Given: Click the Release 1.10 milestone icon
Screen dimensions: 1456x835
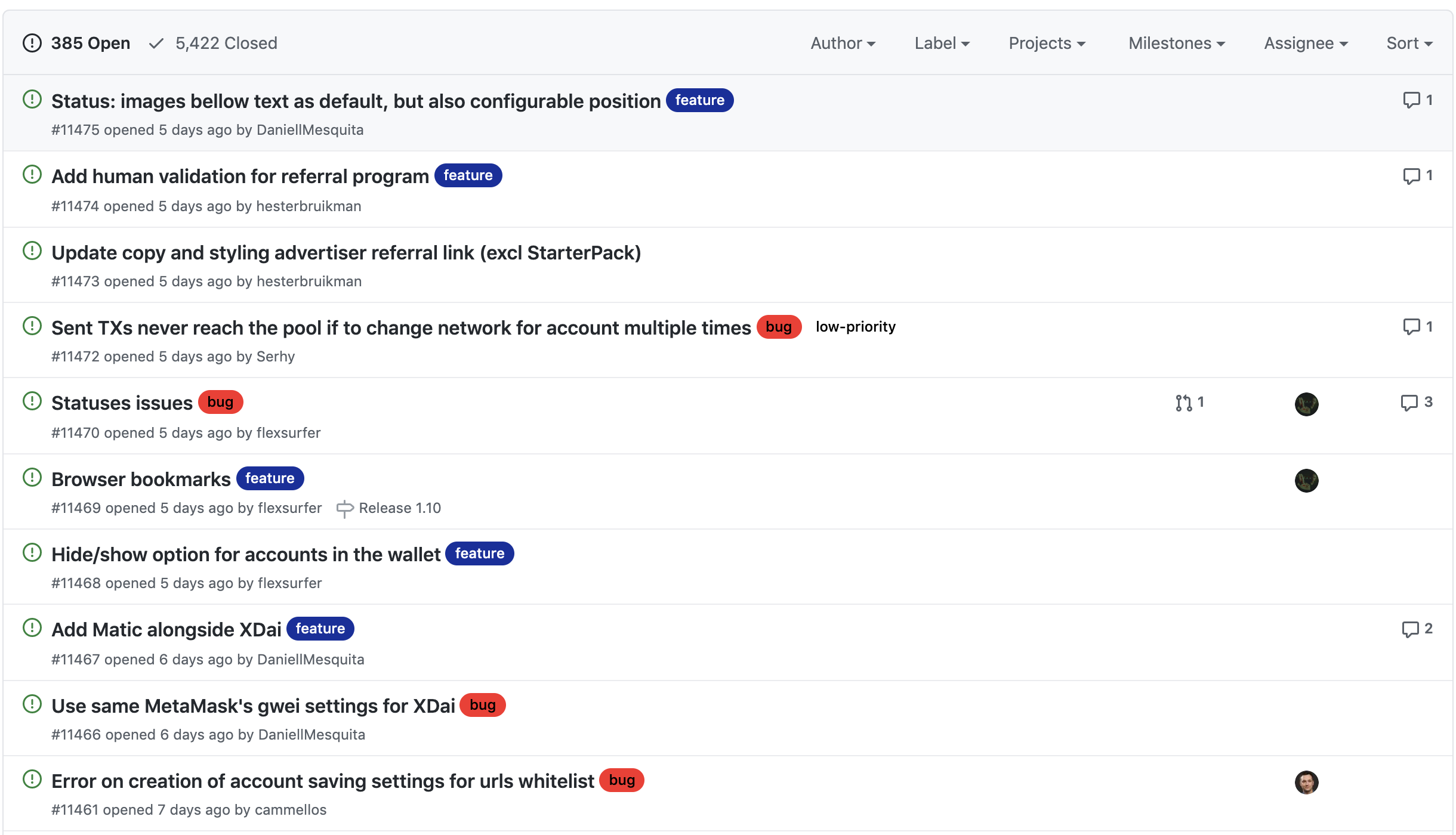Looking at the screenshot, I should pos(344,509).
